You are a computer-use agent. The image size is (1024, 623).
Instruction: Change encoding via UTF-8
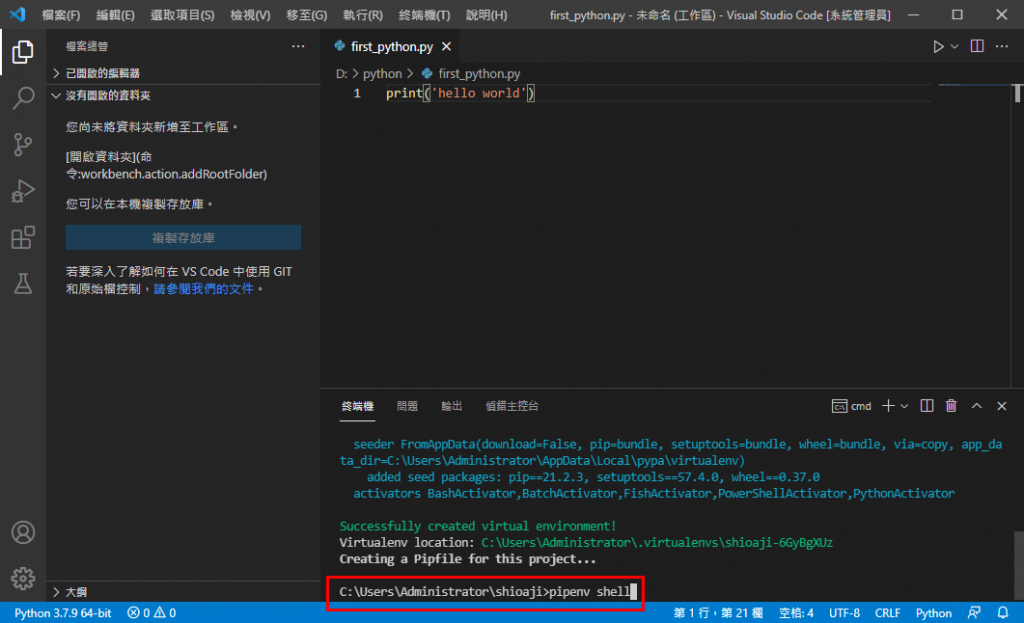click(844, 613)
